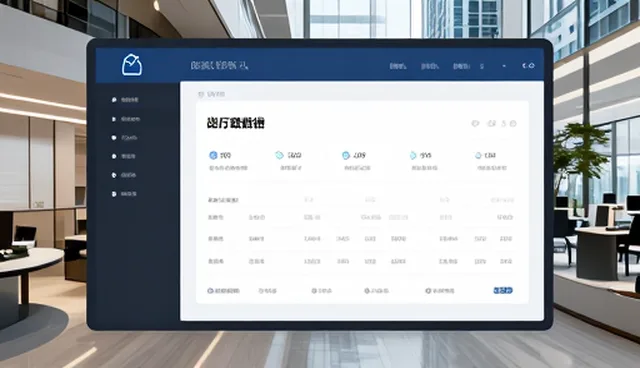Select the last item in the sidebar

(x=124, y=194)
